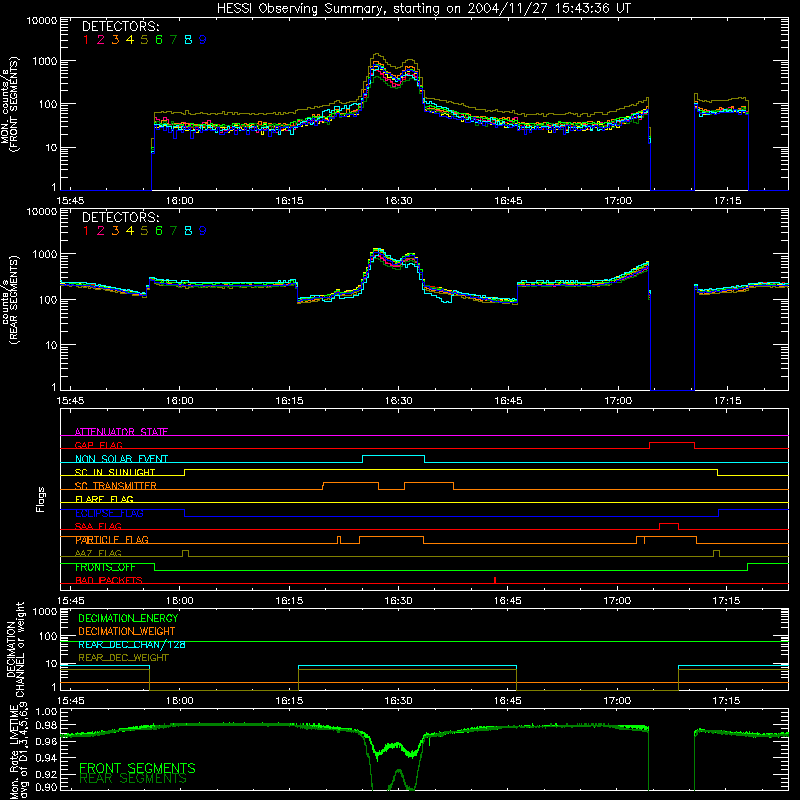Click the REAR_DEC_CHAN/128 legend entry
This screenshot has height=800, width=800.
(132, 645)
